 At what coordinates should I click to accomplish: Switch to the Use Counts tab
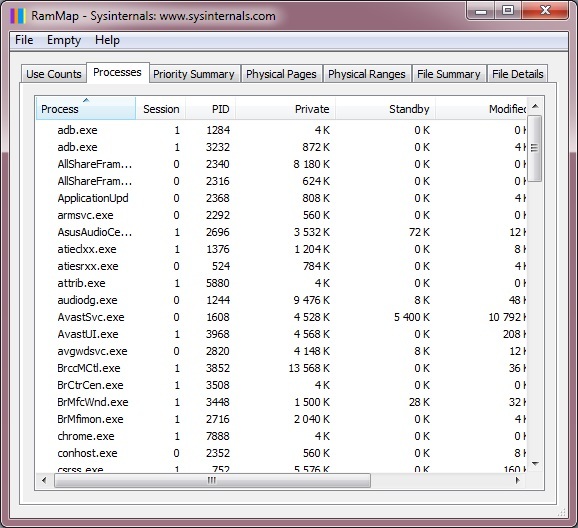(53, 74)
